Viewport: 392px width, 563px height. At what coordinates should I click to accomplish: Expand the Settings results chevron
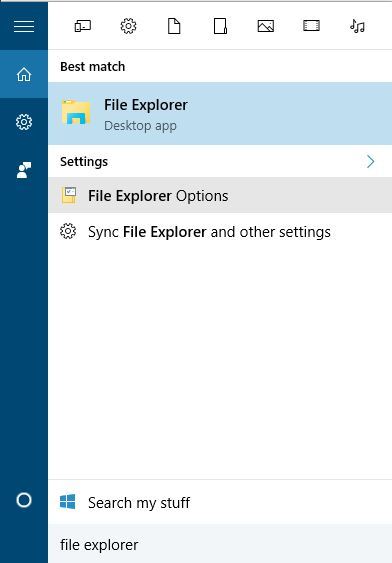click(x=370, y=162)
